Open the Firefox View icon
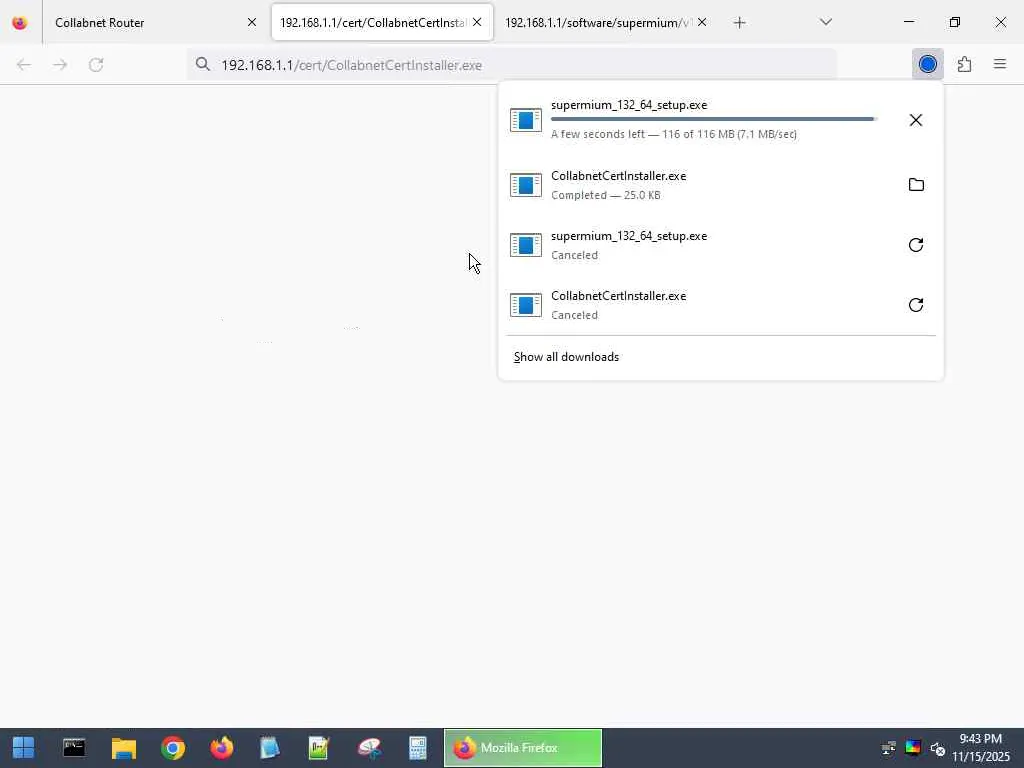This screenshot has height=768, width=1024. coord(20,23)
